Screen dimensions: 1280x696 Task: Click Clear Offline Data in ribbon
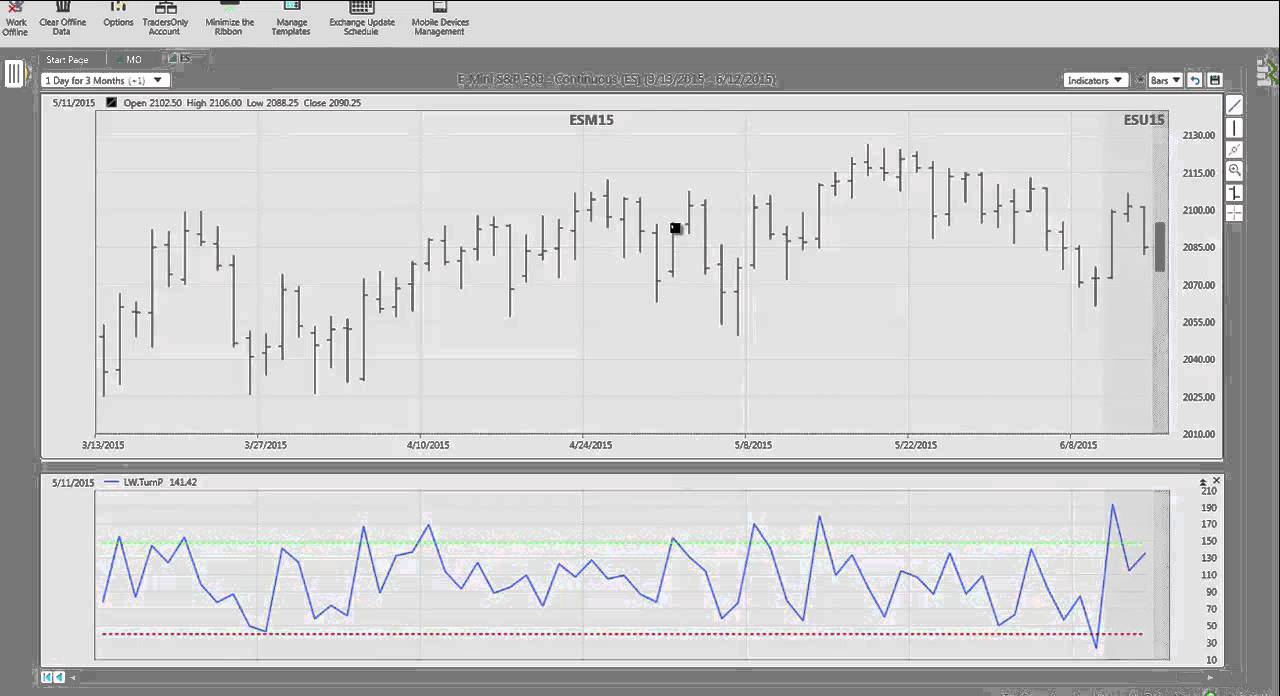(x=62, y=20)
